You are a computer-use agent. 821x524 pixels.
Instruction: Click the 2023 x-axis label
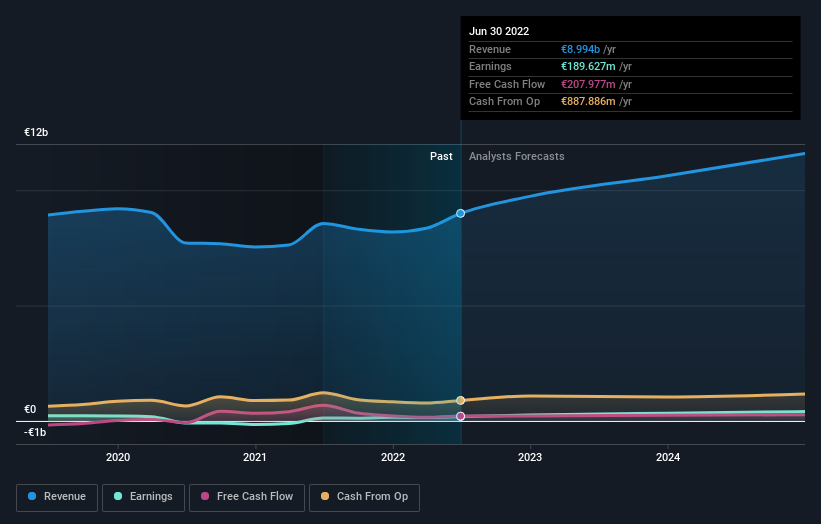[x=530, y=458]
